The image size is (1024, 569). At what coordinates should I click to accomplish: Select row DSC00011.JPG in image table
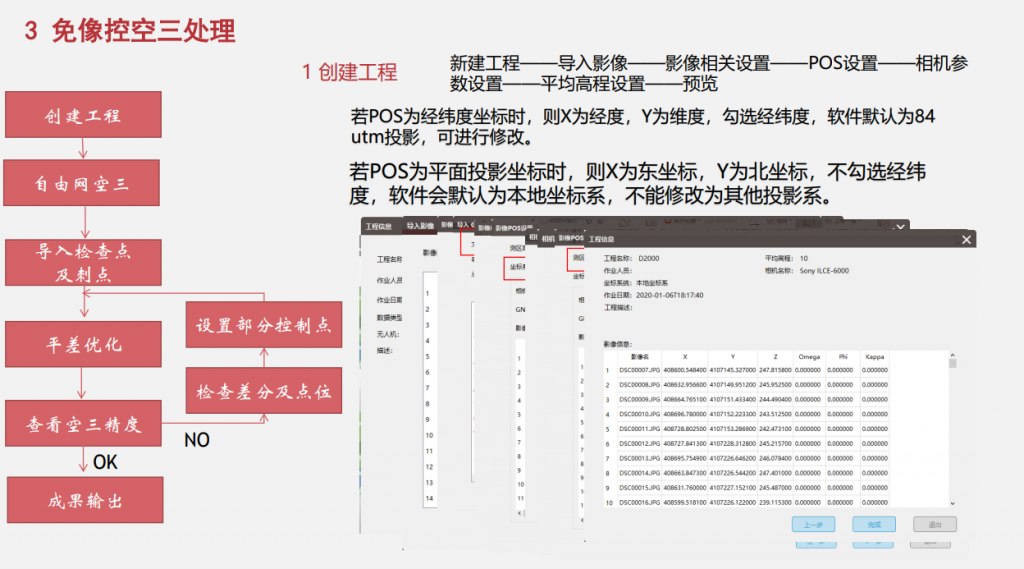[746, 429]
